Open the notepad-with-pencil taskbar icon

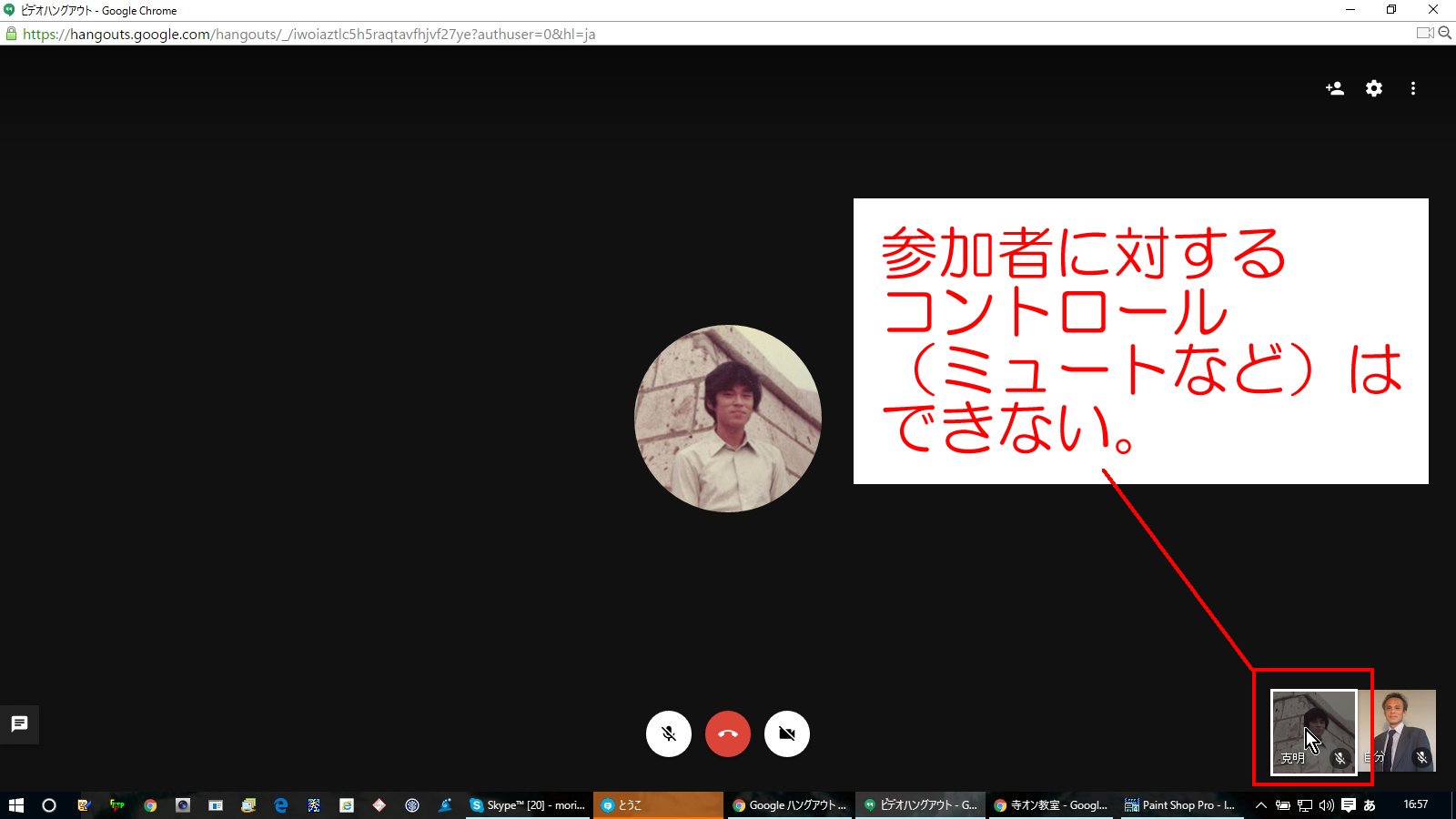[x=84, y=805]
